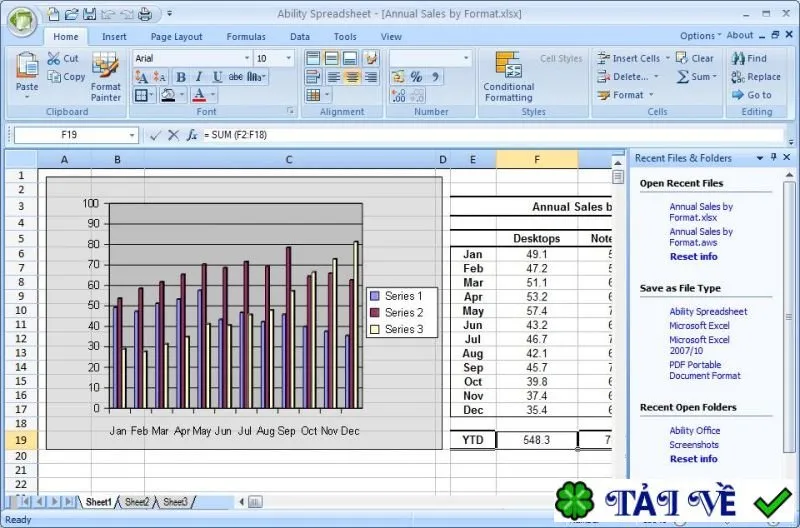The width and height of the screenshot is (800, 528).
Task: Switch to the Page Layout tab
Action: [177, 37]
